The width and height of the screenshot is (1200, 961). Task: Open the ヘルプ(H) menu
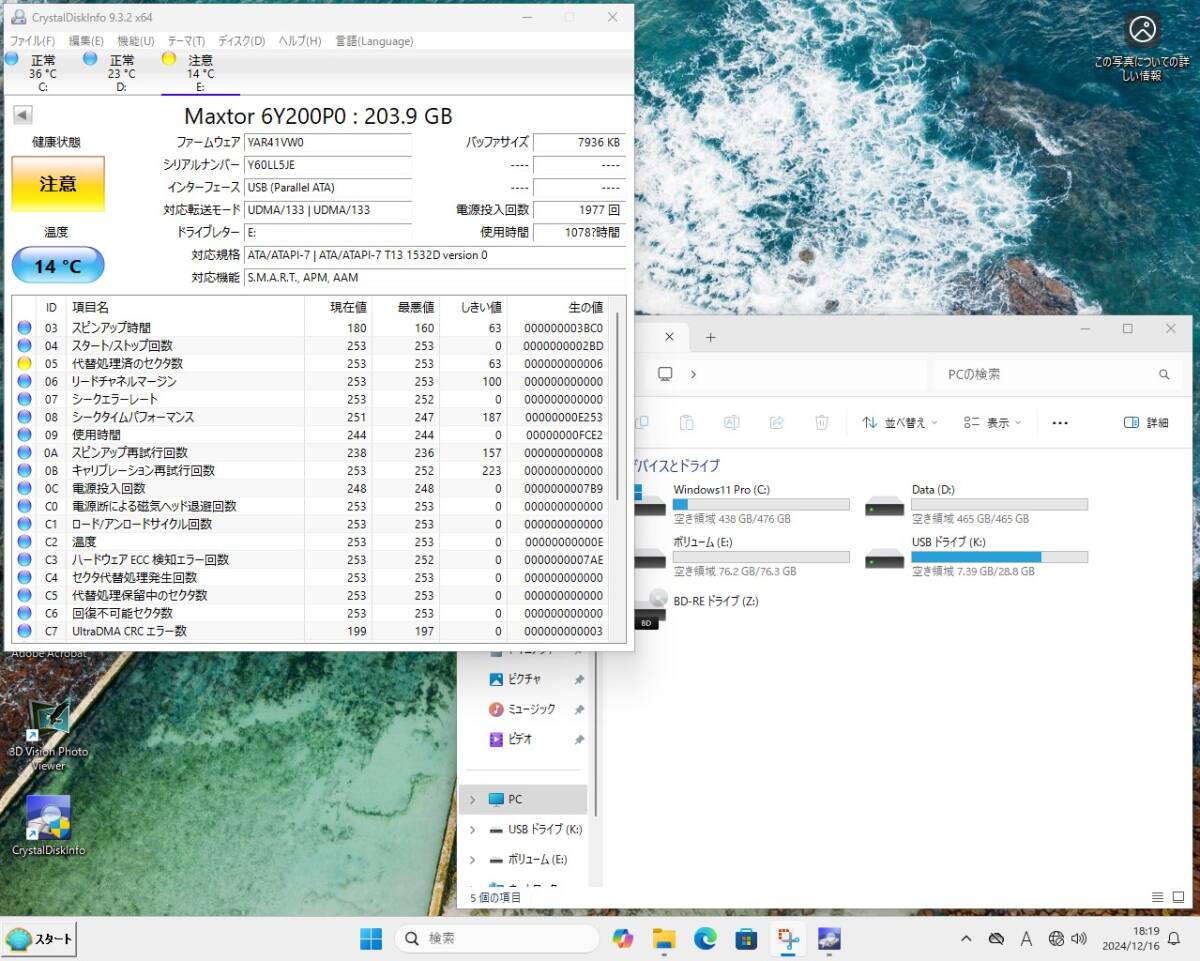[x=300, y=41]
